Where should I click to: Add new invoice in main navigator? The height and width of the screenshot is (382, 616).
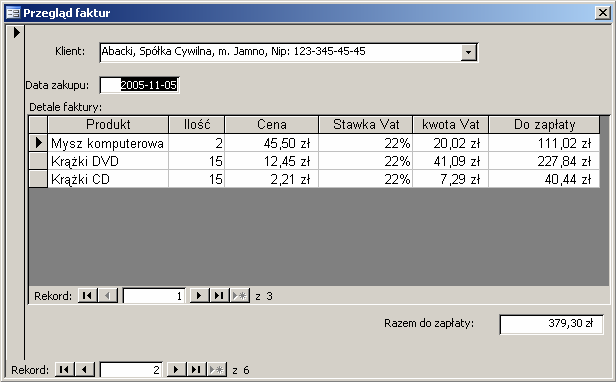[216, 369]
